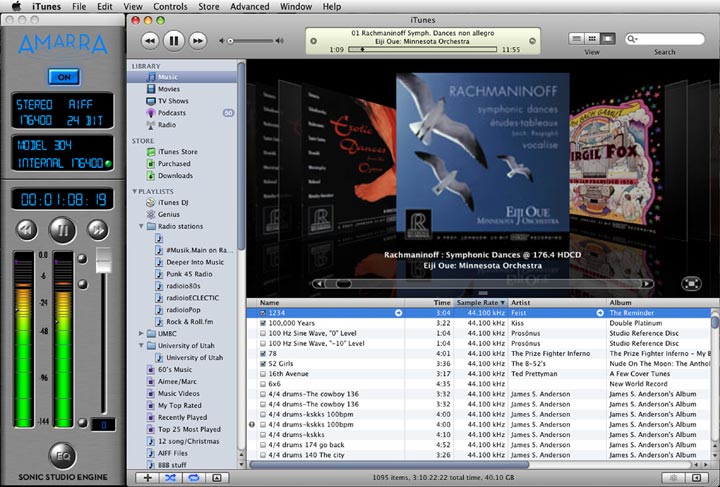
Task: Toggle repeat button
Action: pyautogui.click(x=194, y=478)
